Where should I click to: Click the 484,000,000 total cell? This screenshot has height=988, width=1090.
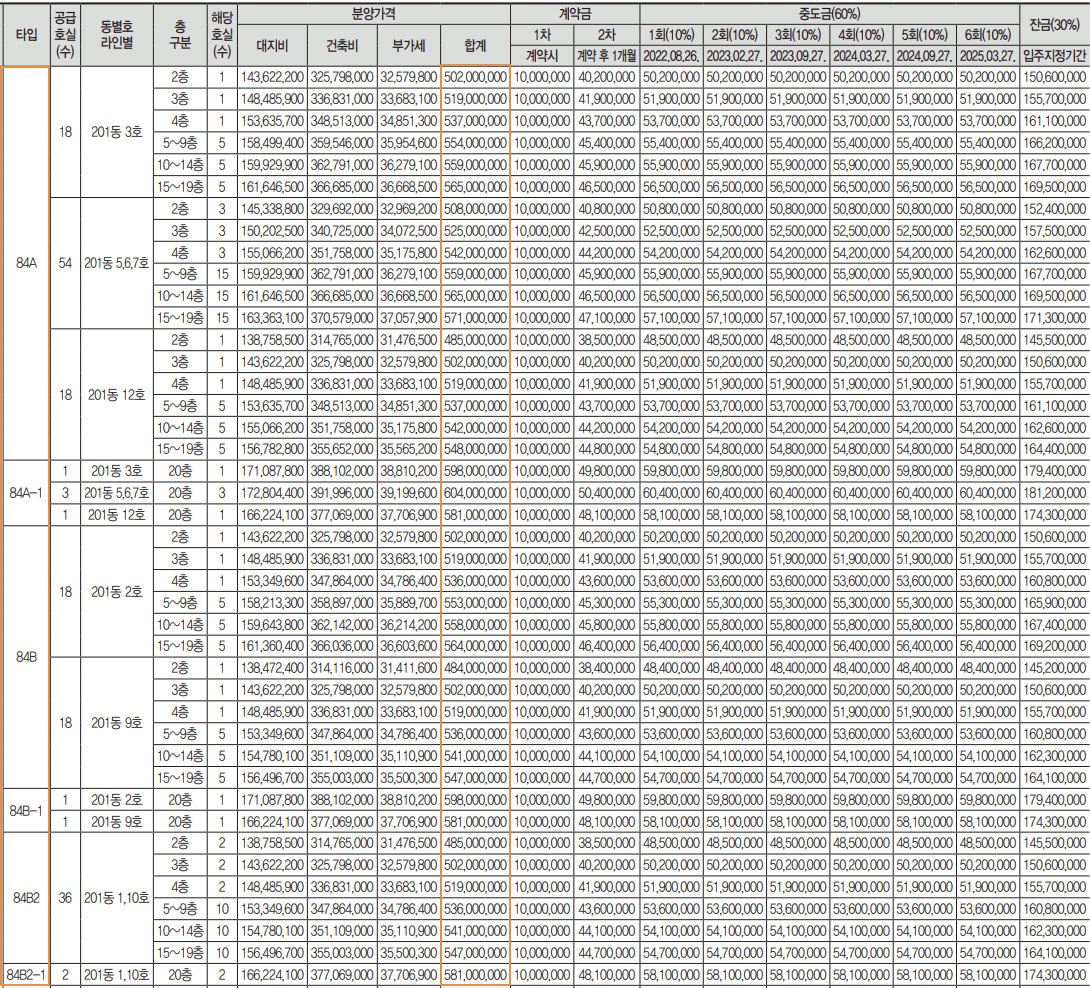pyautogui.click(x=475, y=668)
